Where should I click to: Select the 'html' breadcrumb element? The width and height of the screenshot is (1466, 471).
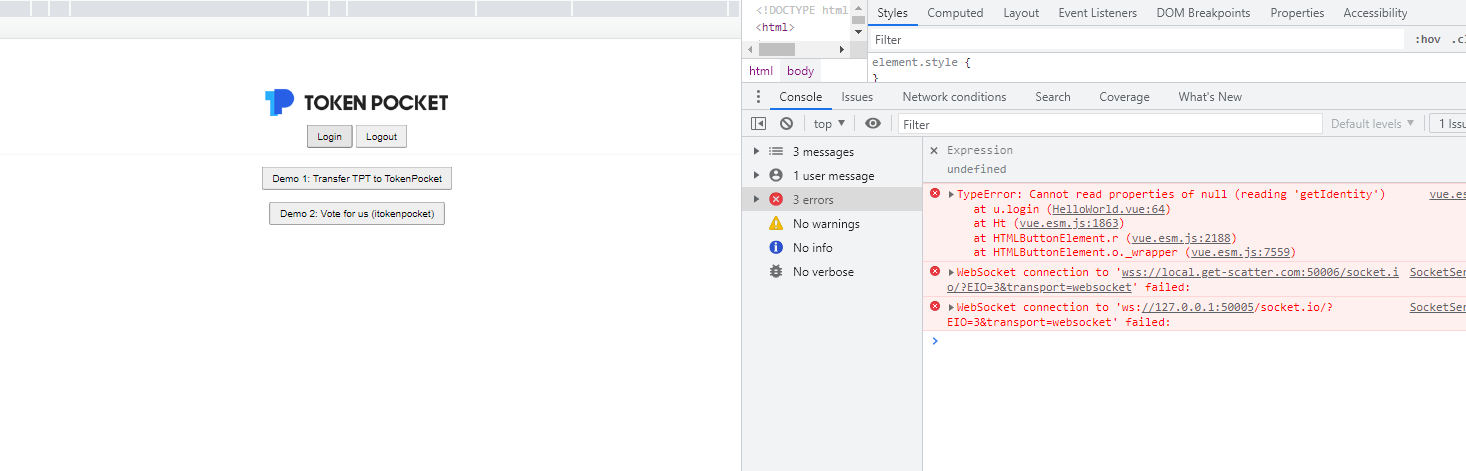[x=761, y=71]
